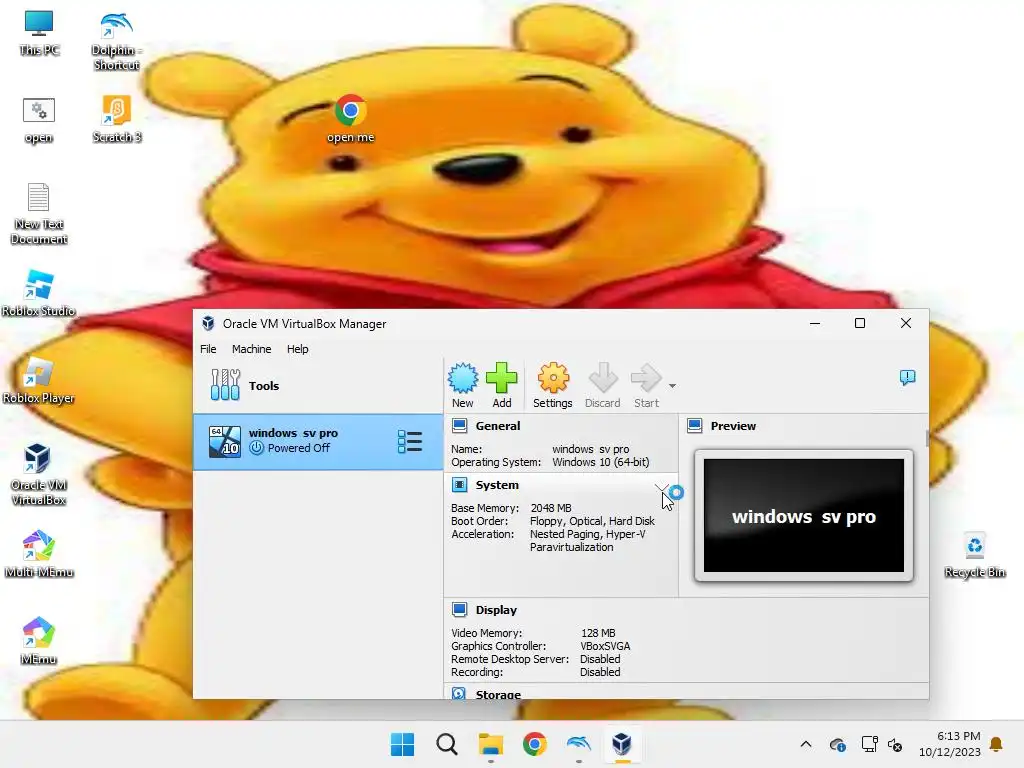The width and height of the screenshot is (1024, 768).
Task: Click the green Add machine icon
Action: [502, 378]
